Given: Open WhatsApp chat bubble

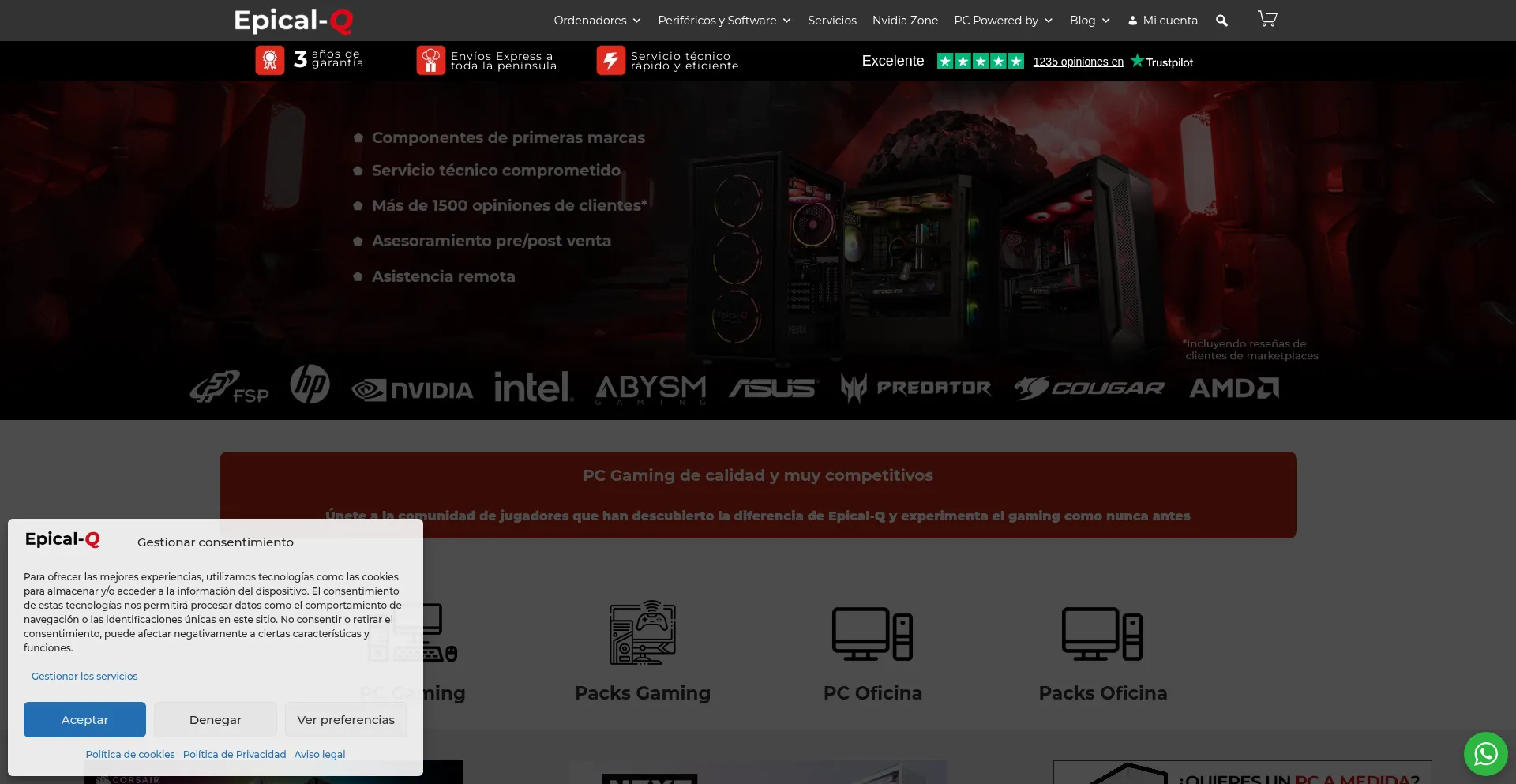Looking at the screenshot, I should point(1485,754).
